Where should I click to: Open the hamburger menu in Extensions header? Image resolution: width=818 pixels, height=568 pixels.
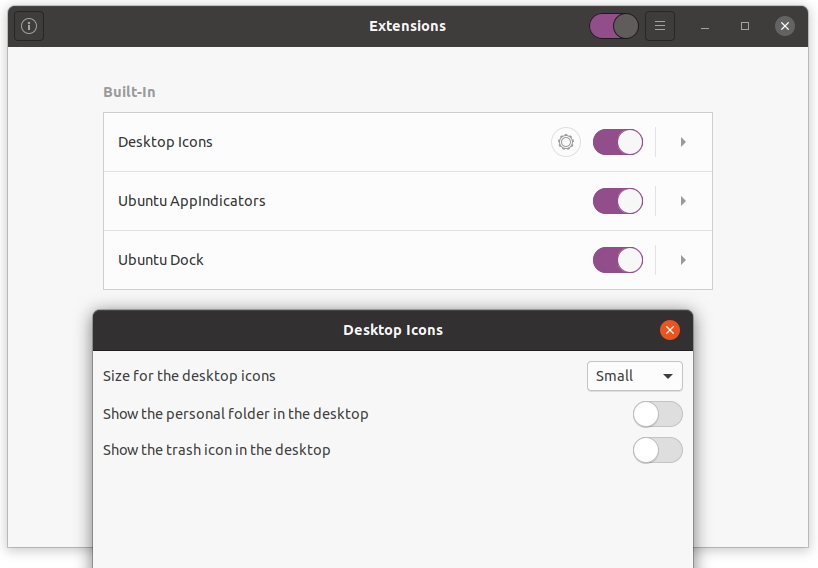[660, 26]
